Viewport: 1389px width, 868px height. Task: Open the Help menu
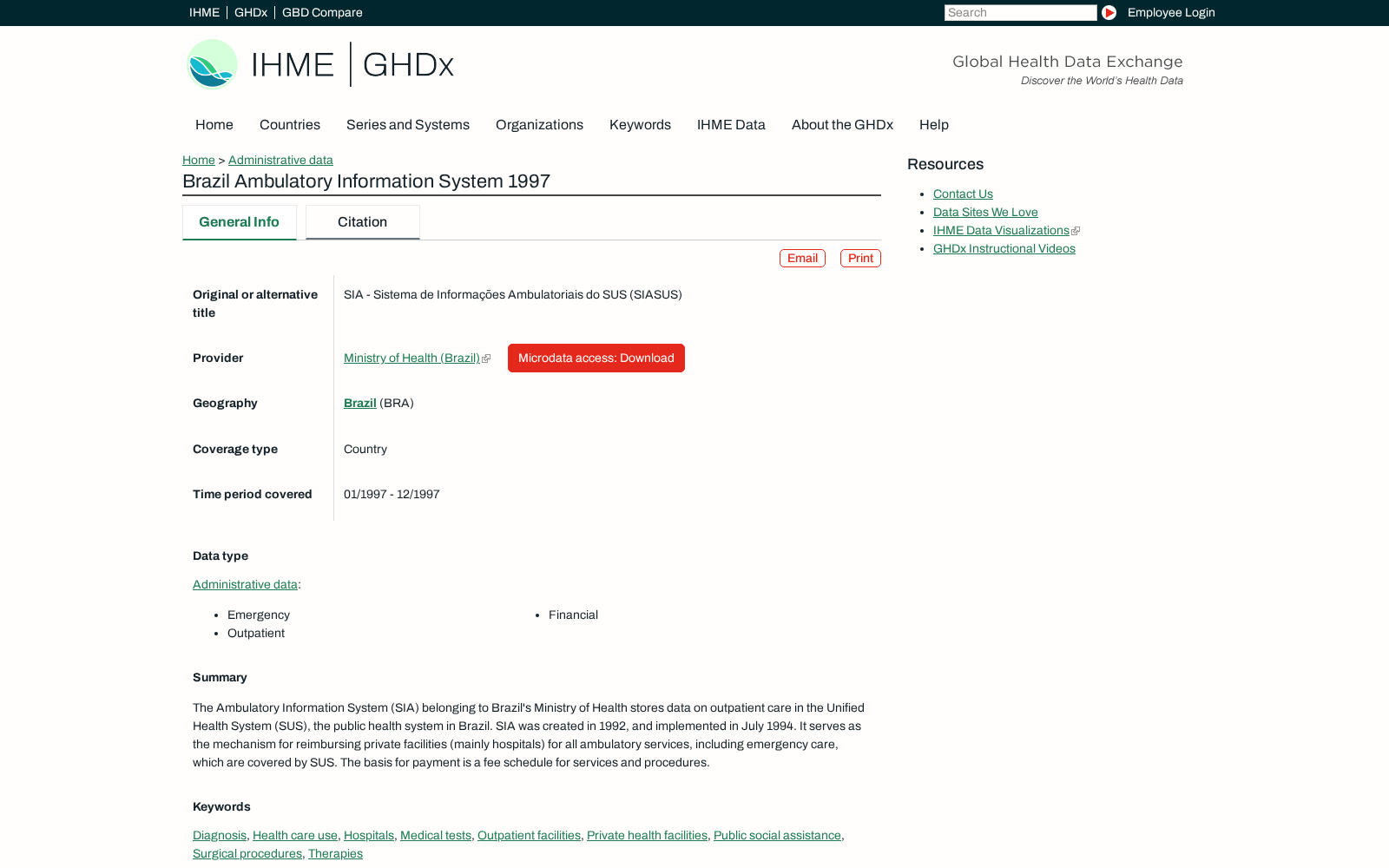click(934, 124)
